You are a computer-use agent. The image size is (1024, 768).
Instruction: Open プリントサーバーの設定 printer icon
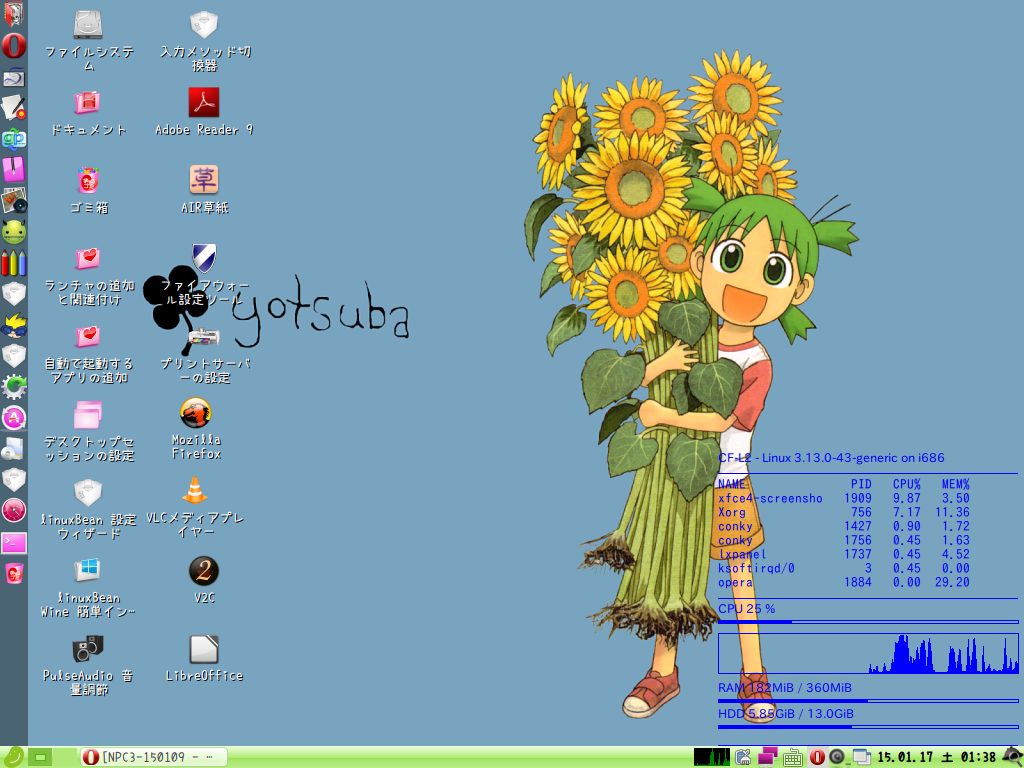[204, 337]
